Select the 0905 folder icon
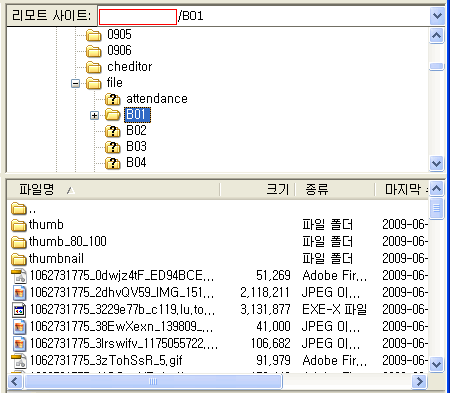Screen dimensions: 450x393 (x=94, y=35)
